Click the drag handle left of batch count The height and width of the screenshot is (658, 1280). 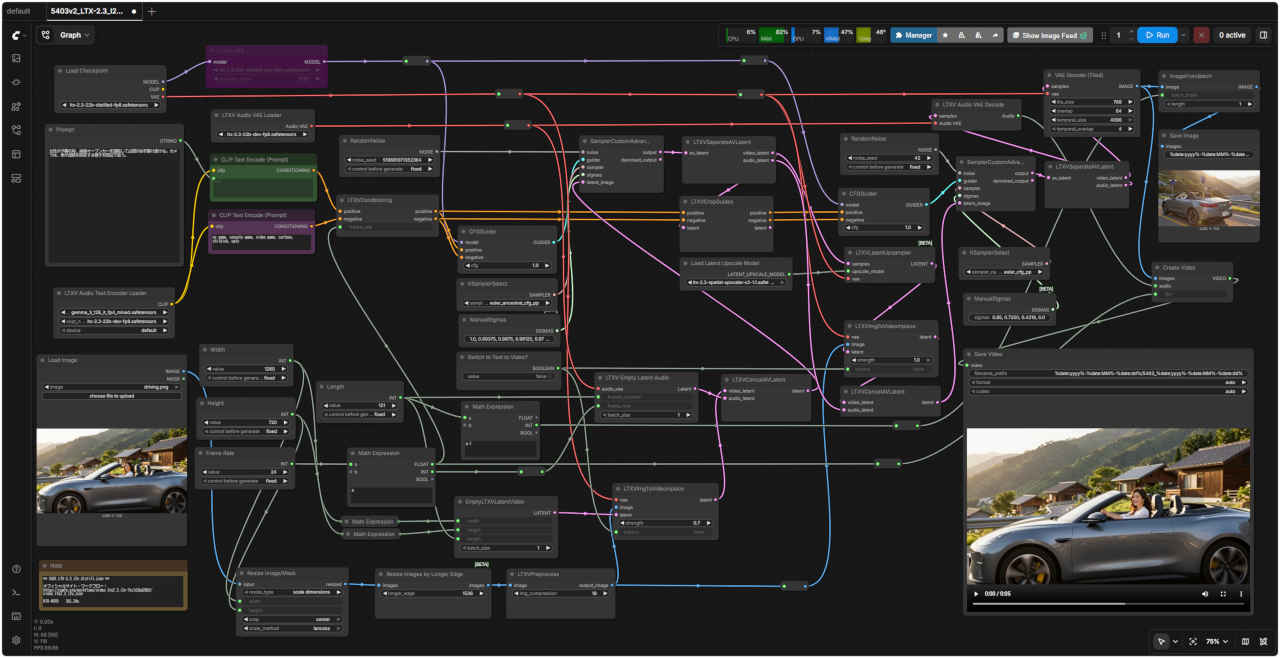click(1103, 35)
